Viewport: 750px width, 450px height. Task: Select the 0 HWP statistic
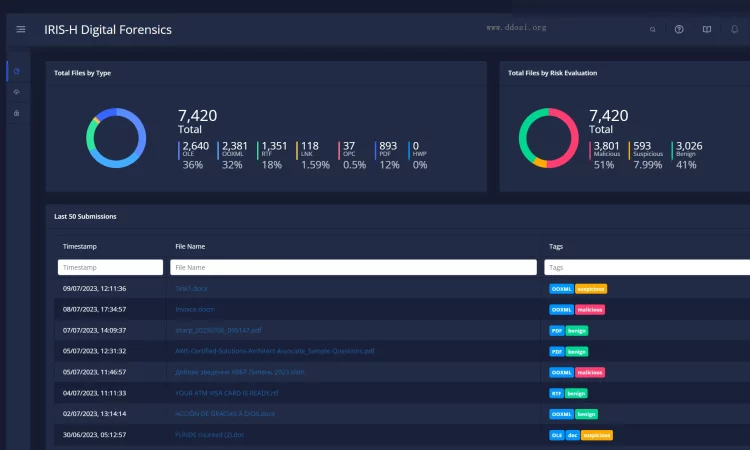click(419, 155)
